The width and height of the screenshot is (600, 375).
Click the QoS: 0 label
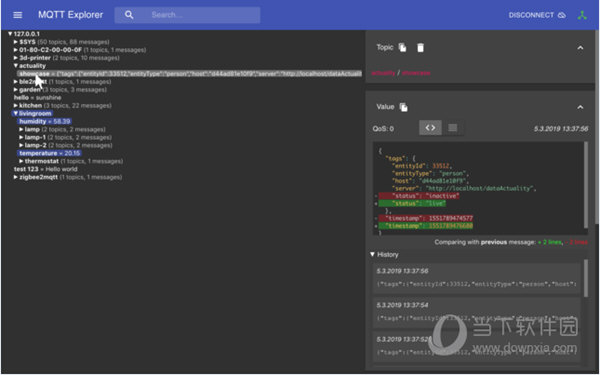pyautogui.click(x=383, y=129)
